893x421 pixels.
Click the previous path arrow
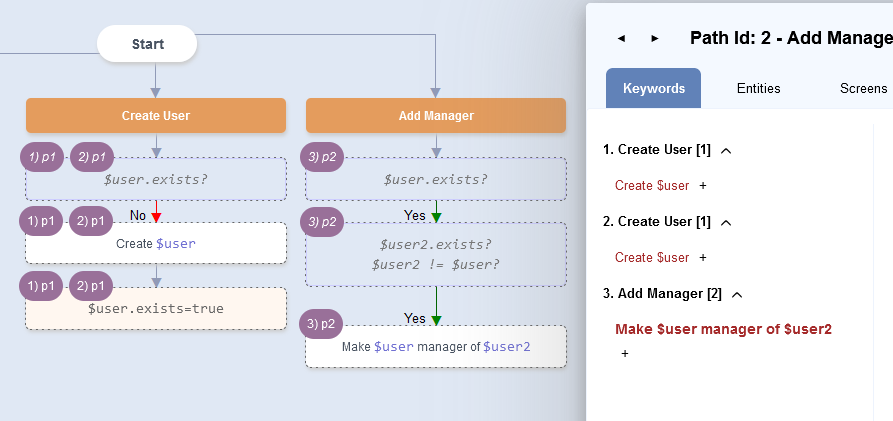tap(621, 38)
